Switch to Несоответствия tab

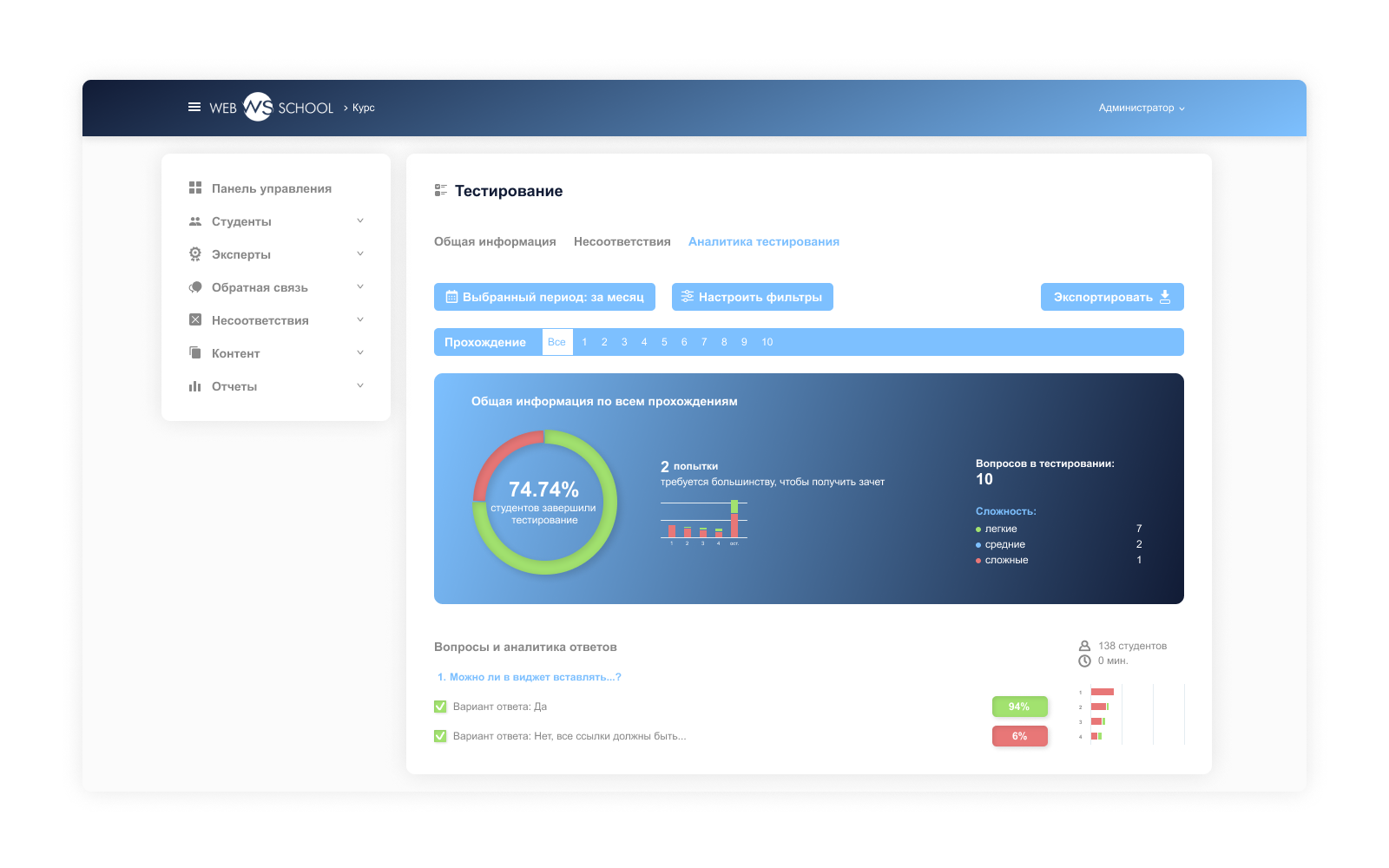click(x=622, y=241)
